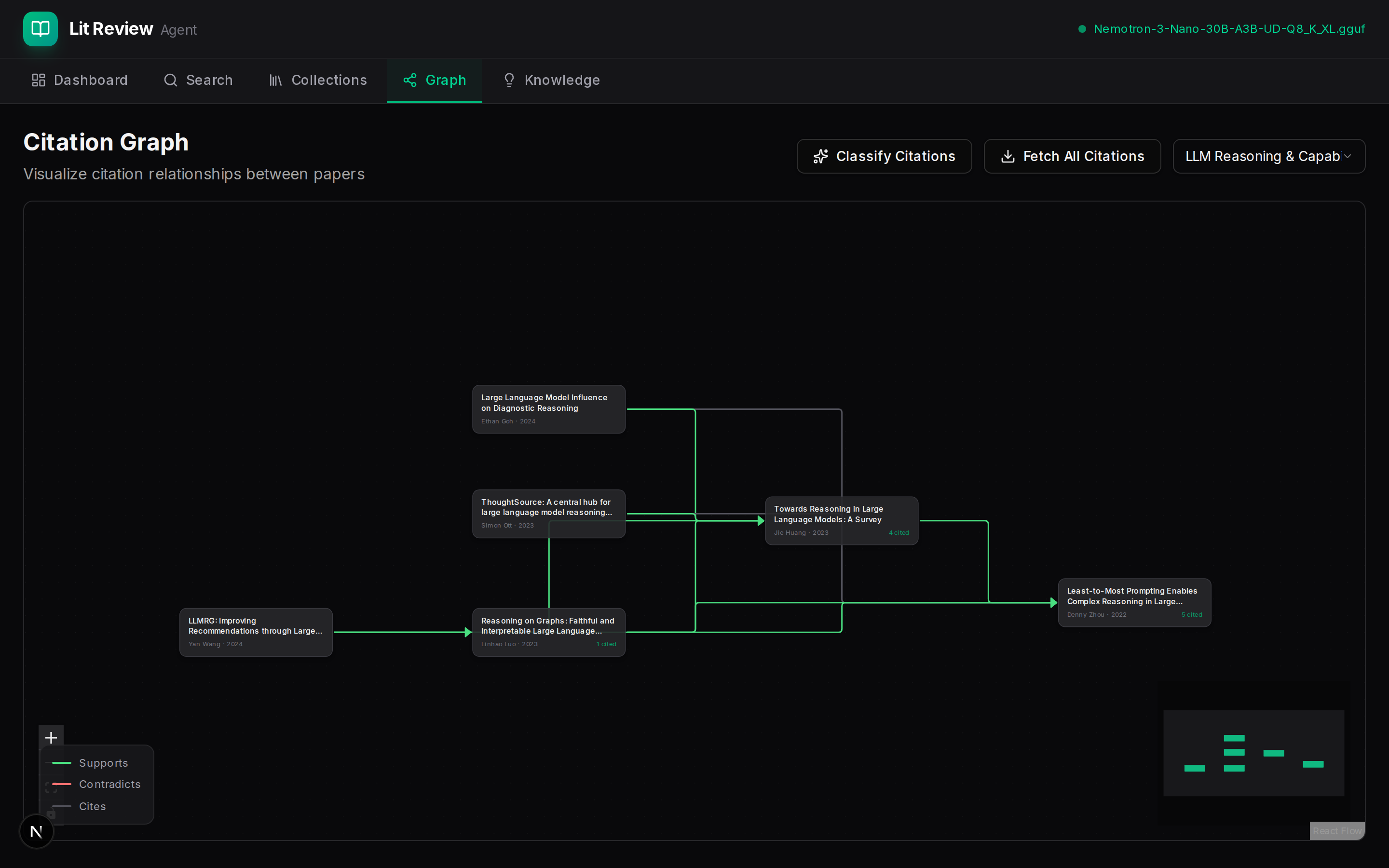Click the Lit Review book logo icon
The height and width of the screenshot is (868, 1389).
[40, 29]
